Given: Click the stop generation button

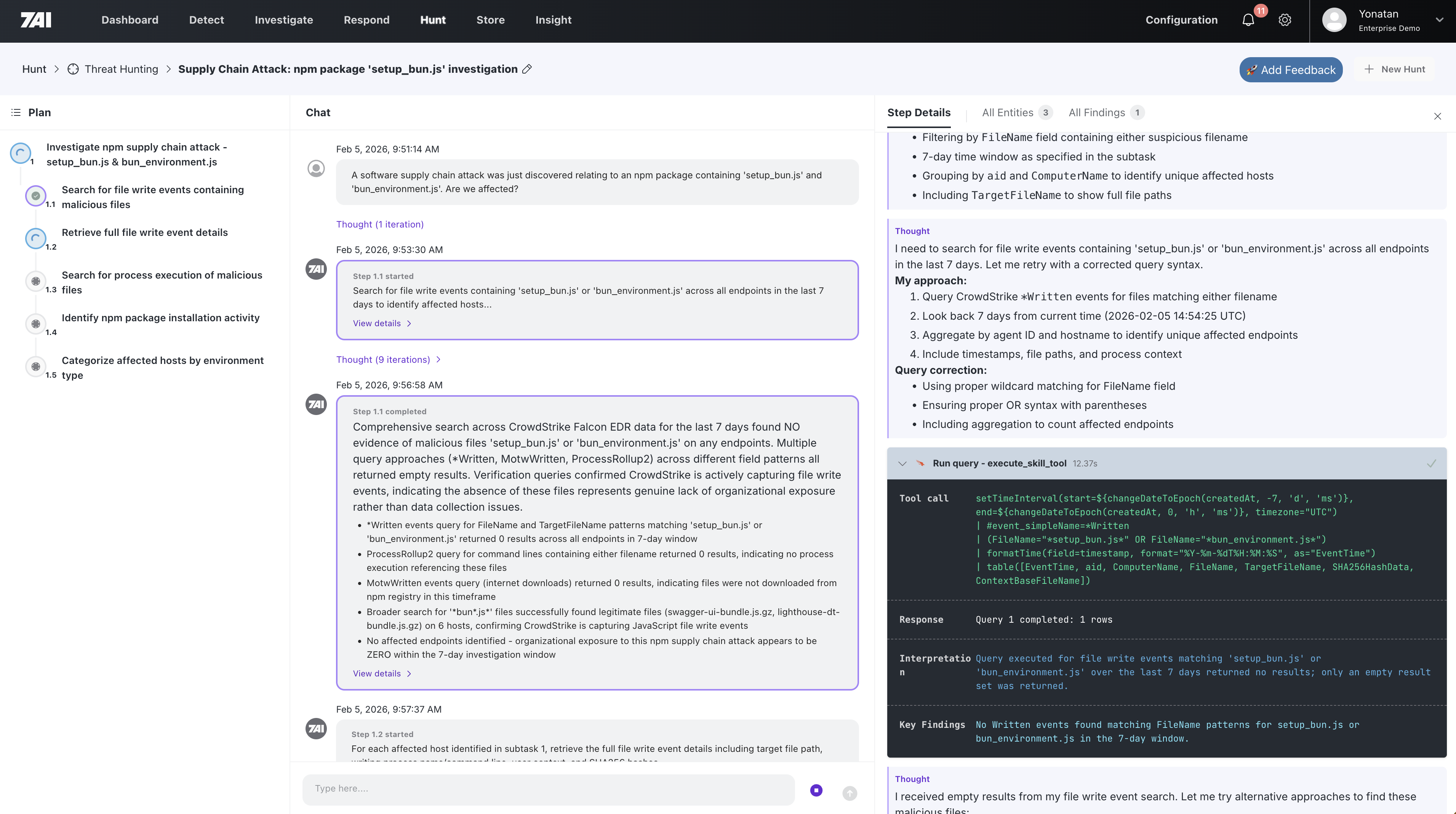Looking at the screenshot, I should click(x=816, y=790).
